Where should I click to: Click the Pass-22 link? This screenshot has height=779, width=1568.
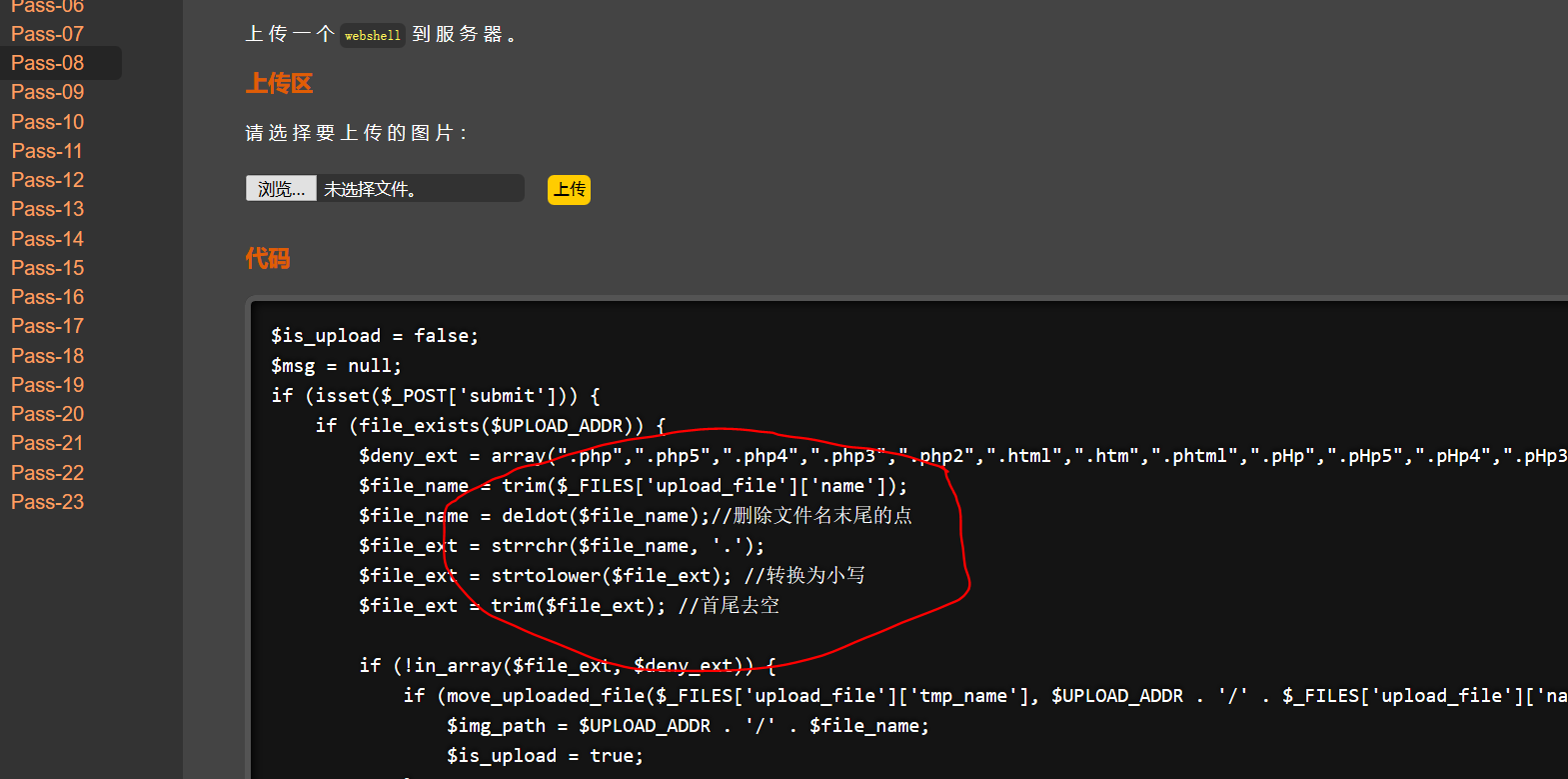47,473
